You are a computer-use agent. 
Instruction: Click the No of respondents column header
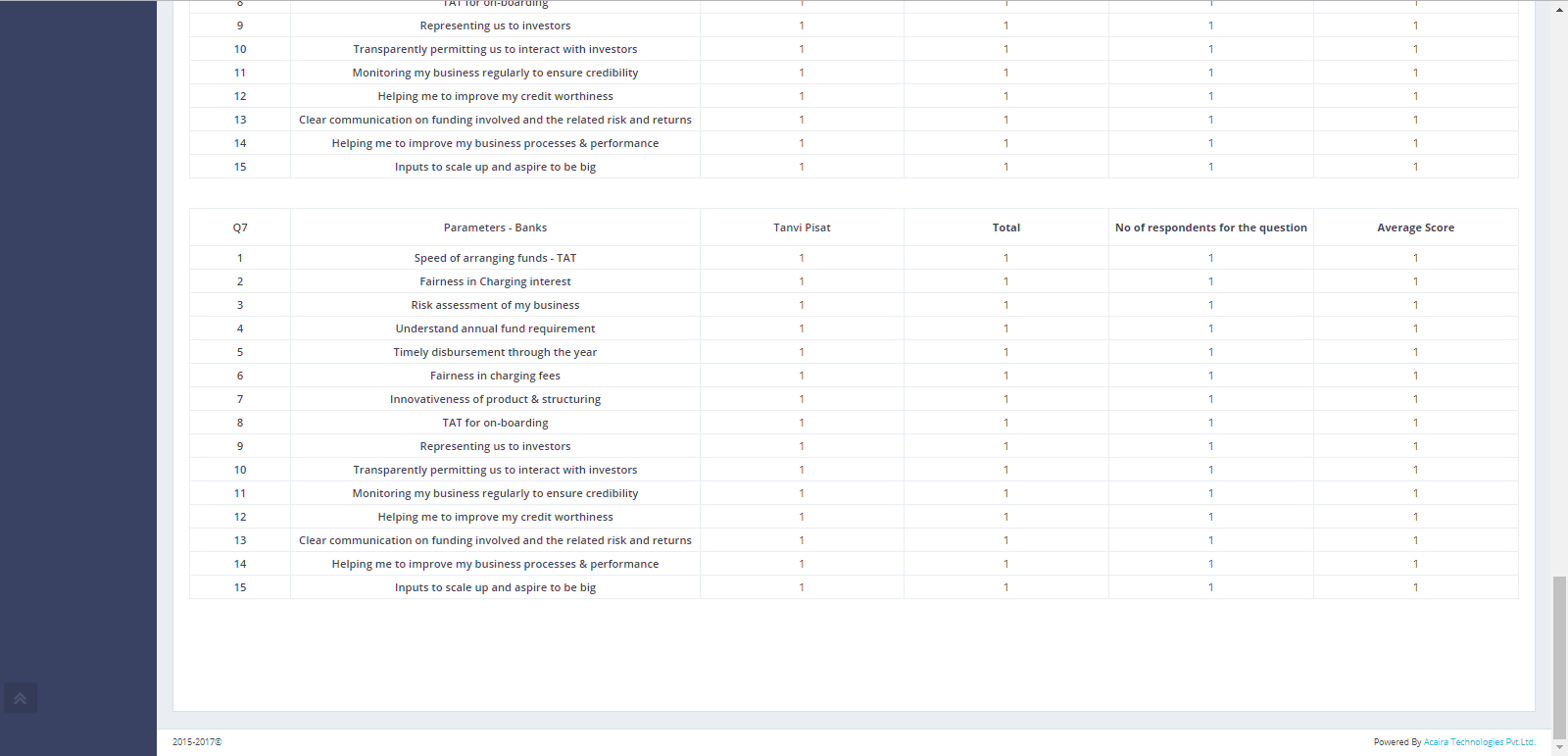coord(1210,227)
